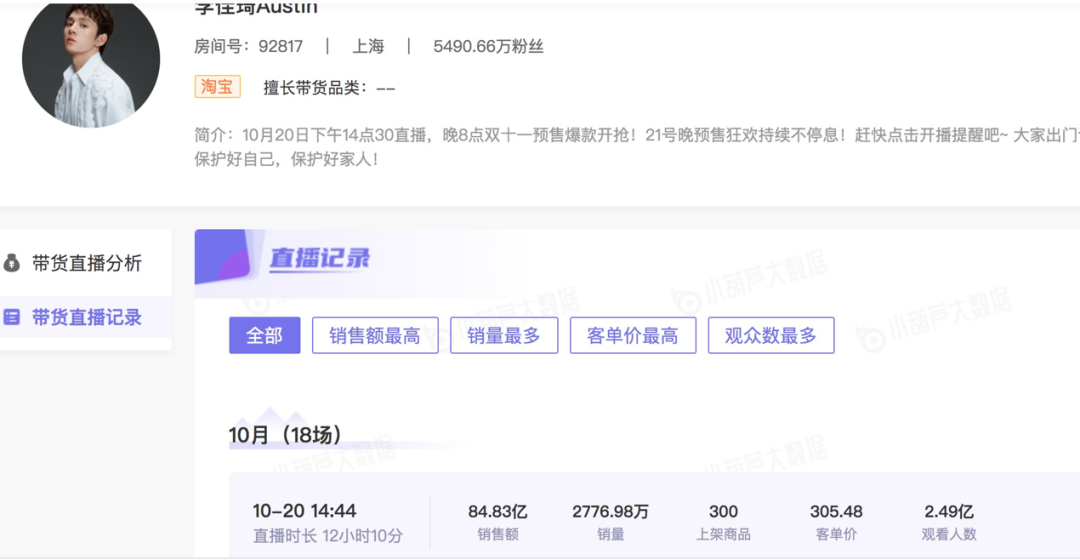Open the 10-20 14:44 livestream record

[x=304, y=511]
